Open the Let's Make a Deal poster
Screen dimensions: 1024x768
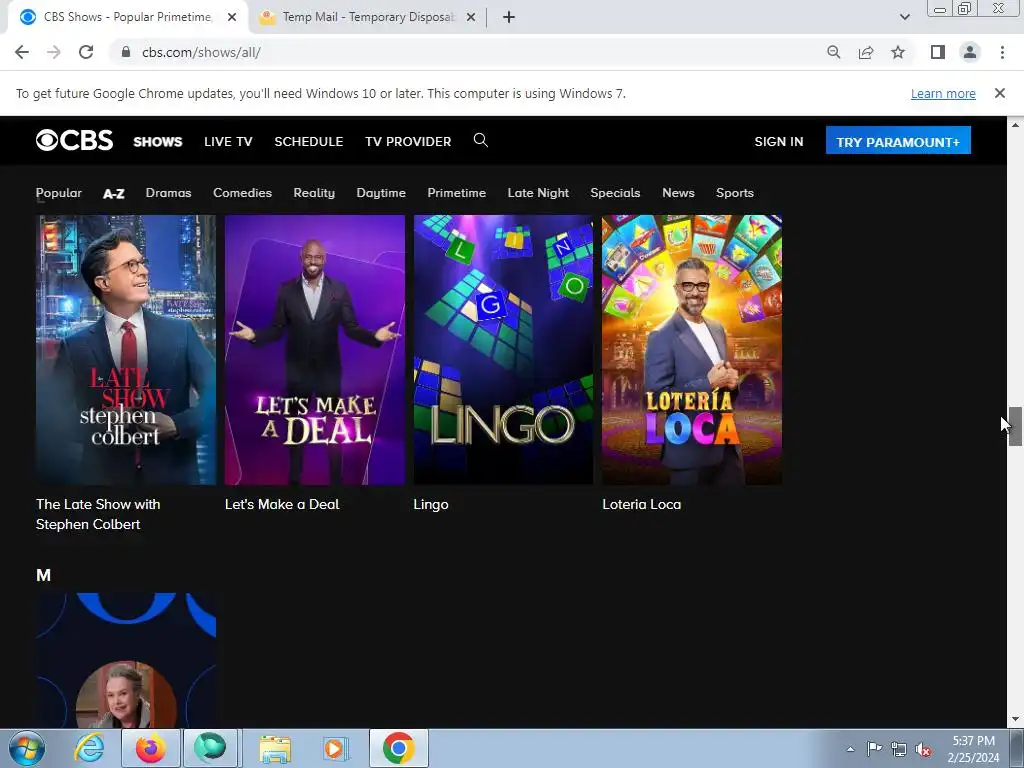(x=315, y=350)
